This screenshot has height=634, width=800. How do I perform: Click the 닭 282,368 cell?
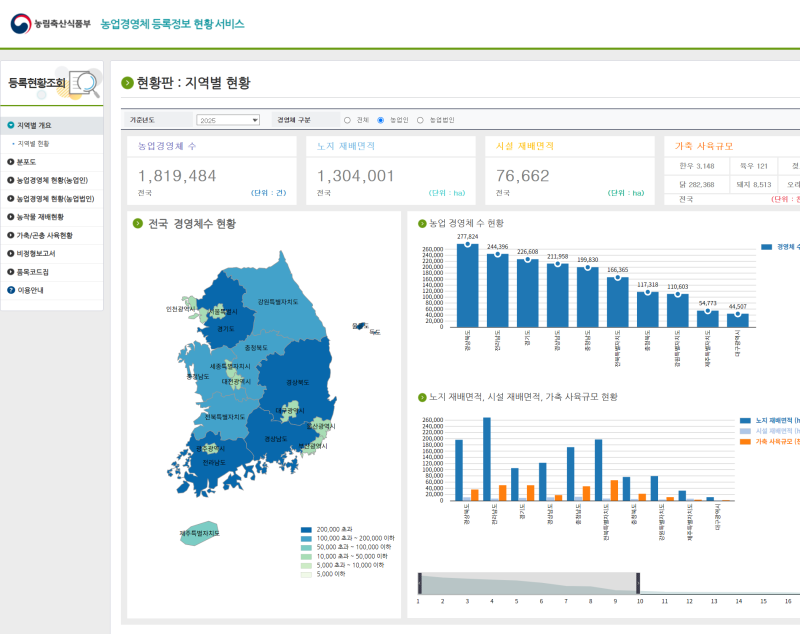point(696,185)
